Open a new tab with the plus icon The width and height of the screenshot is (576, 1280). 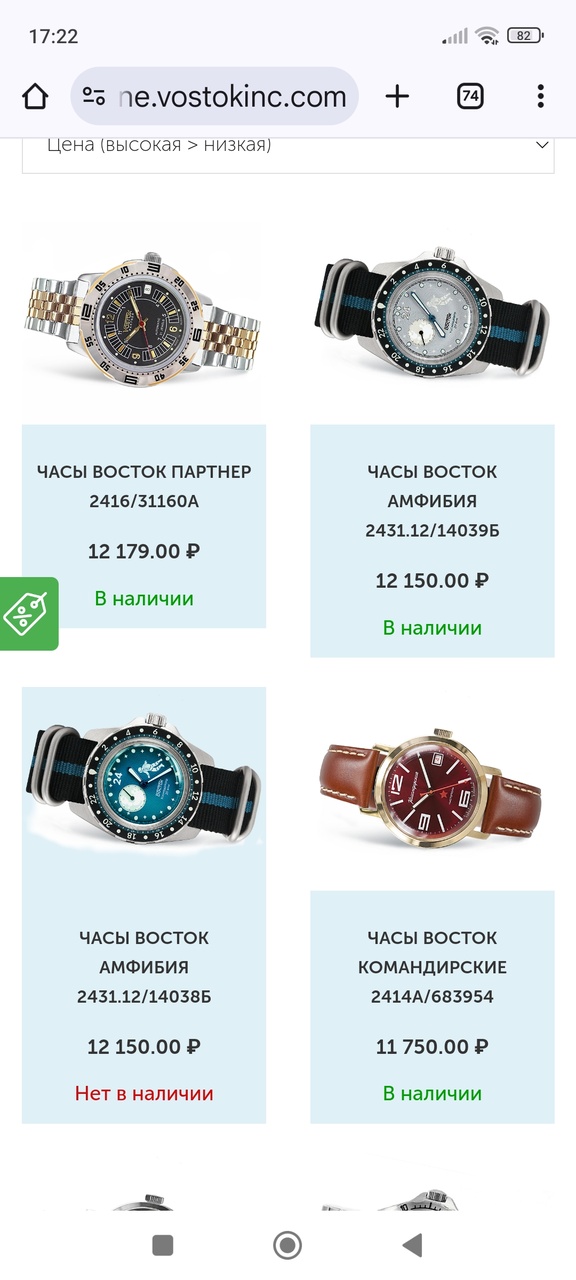click(x=397, y=96)
